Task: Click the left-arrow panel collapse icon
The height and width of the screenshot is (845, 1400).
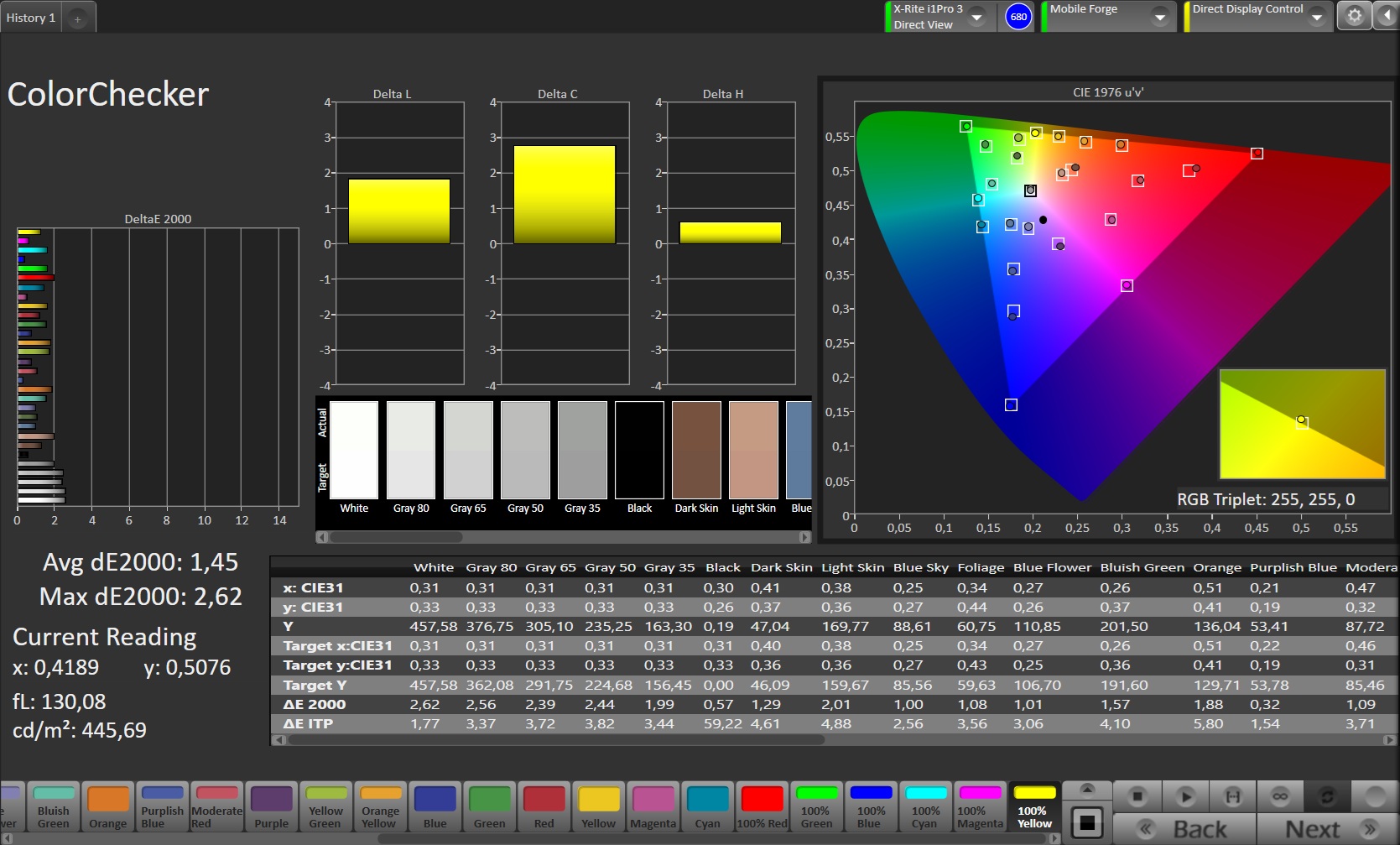Action: click(1387, 16)
